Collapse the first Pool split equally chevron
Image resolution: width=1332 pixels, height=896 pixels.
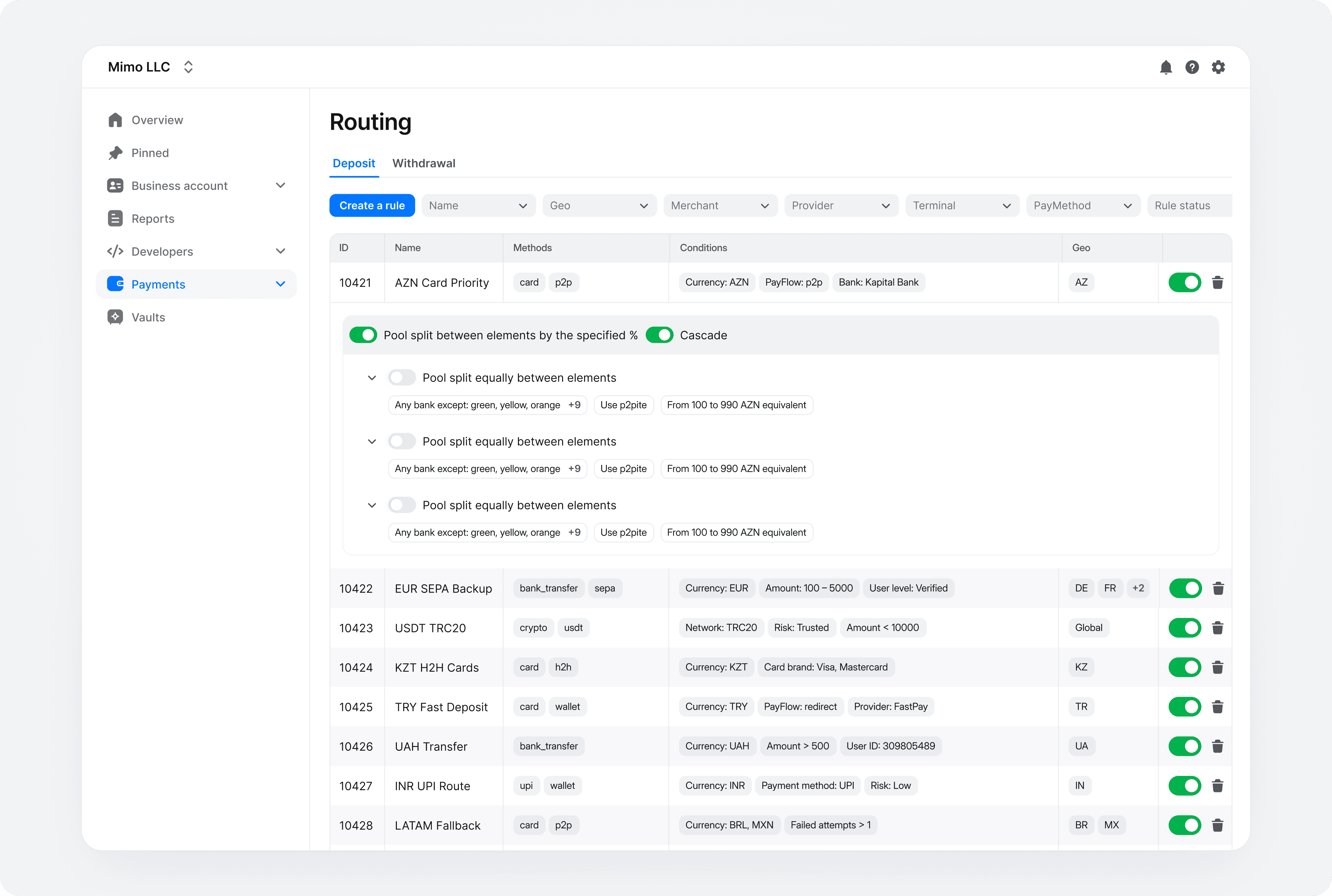(x=372, y=378)
